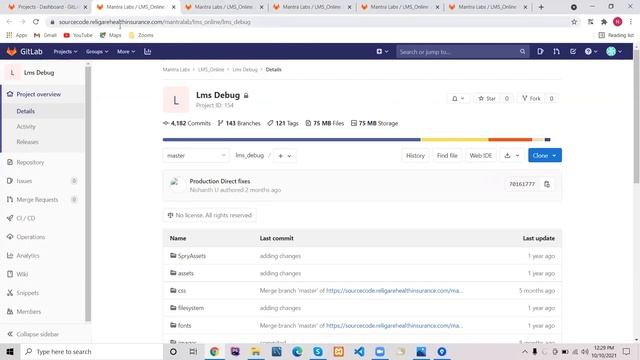
Task: Open the 143 Branches link
Action: point(239,123)
